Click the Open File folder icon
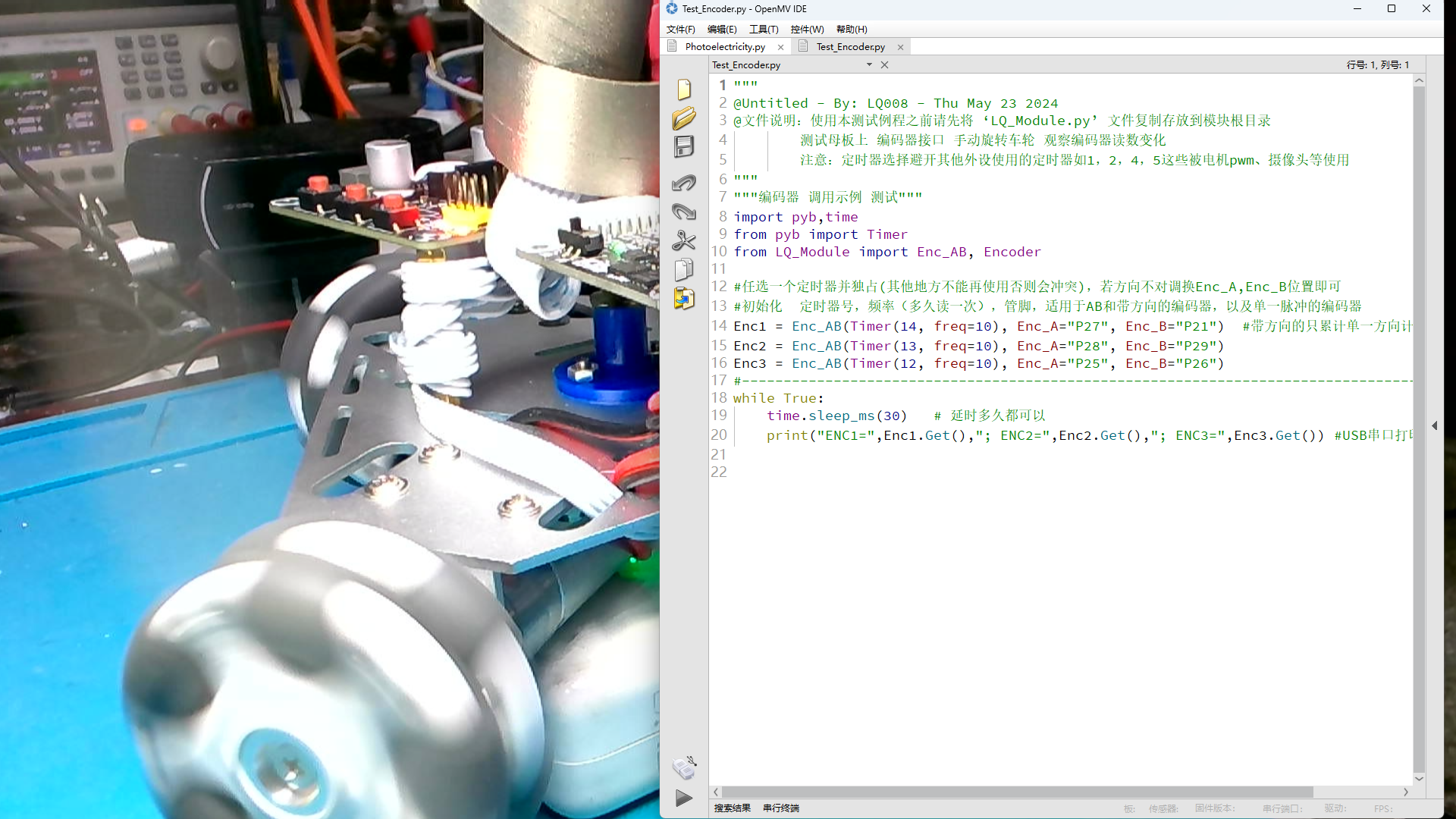Viewport: 1456px width, 819px height. point(684,118)
